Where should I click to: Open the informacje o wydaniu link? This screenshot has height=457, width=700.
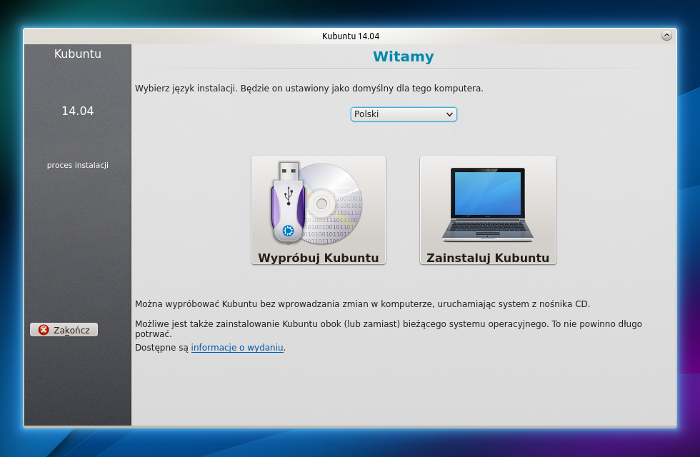(237, 347)
